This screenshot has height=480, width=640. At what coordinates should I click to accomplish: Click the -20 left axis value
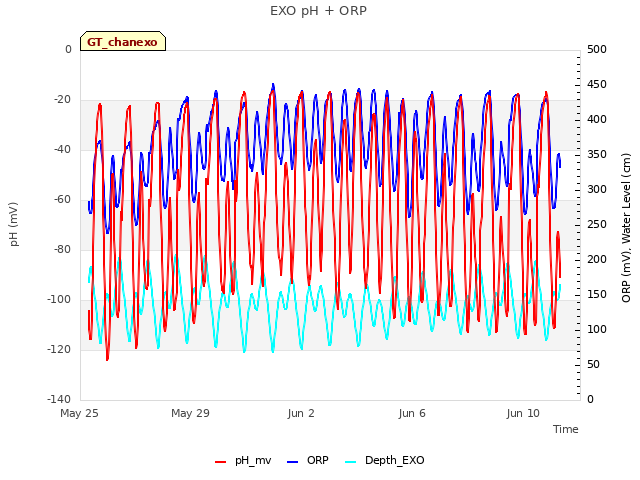tap(62, 99)
